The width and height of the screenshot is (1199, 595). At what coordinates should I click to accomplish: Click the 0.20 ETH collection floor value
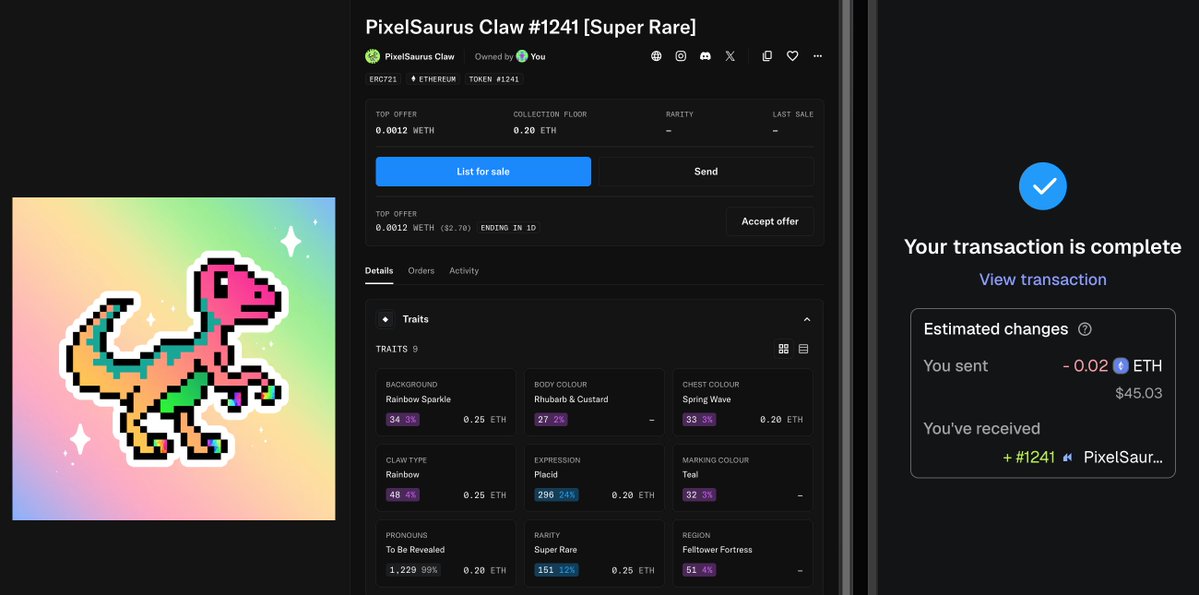(x=535, y=131)
